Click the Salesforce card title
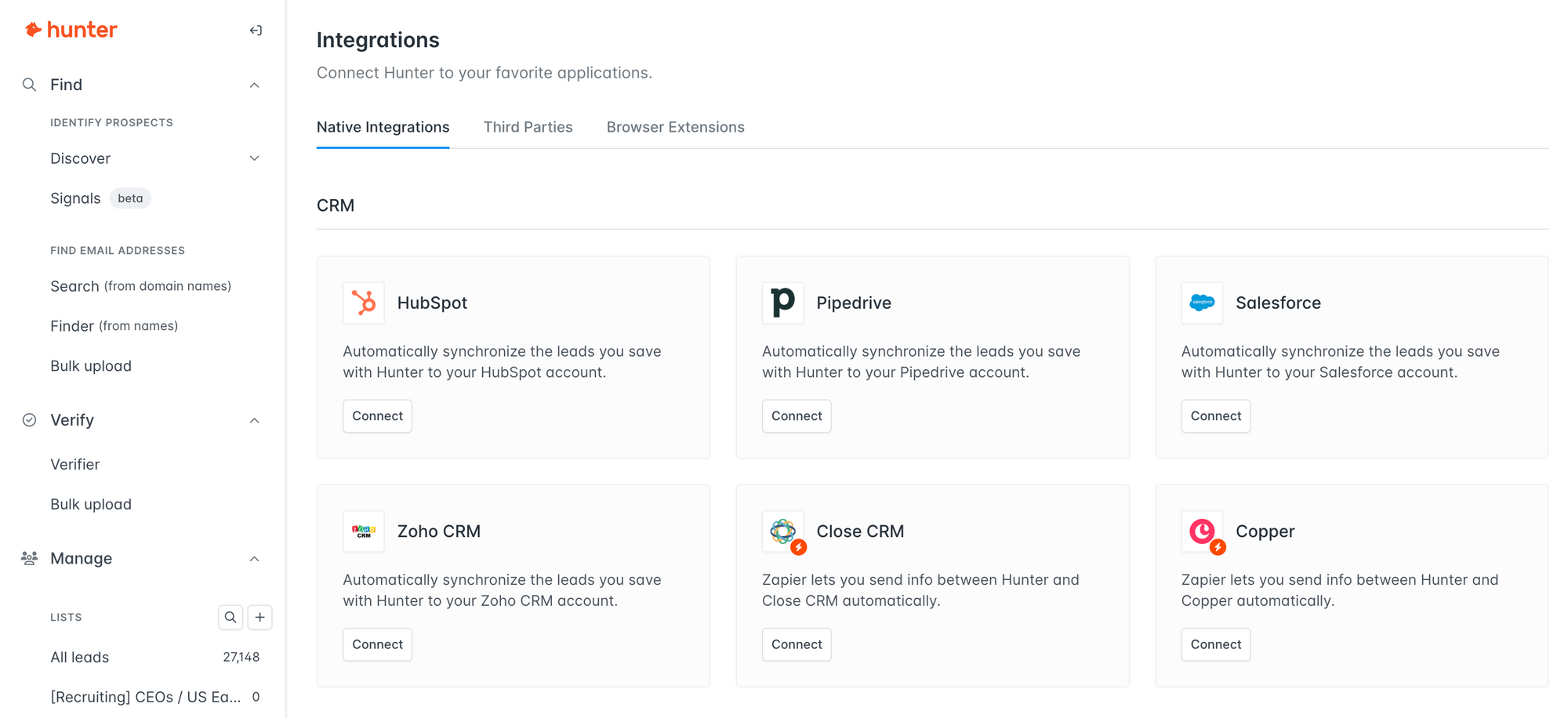Image resolution: width=1568 pixels, height=718 pixels. pos(1278,303)
